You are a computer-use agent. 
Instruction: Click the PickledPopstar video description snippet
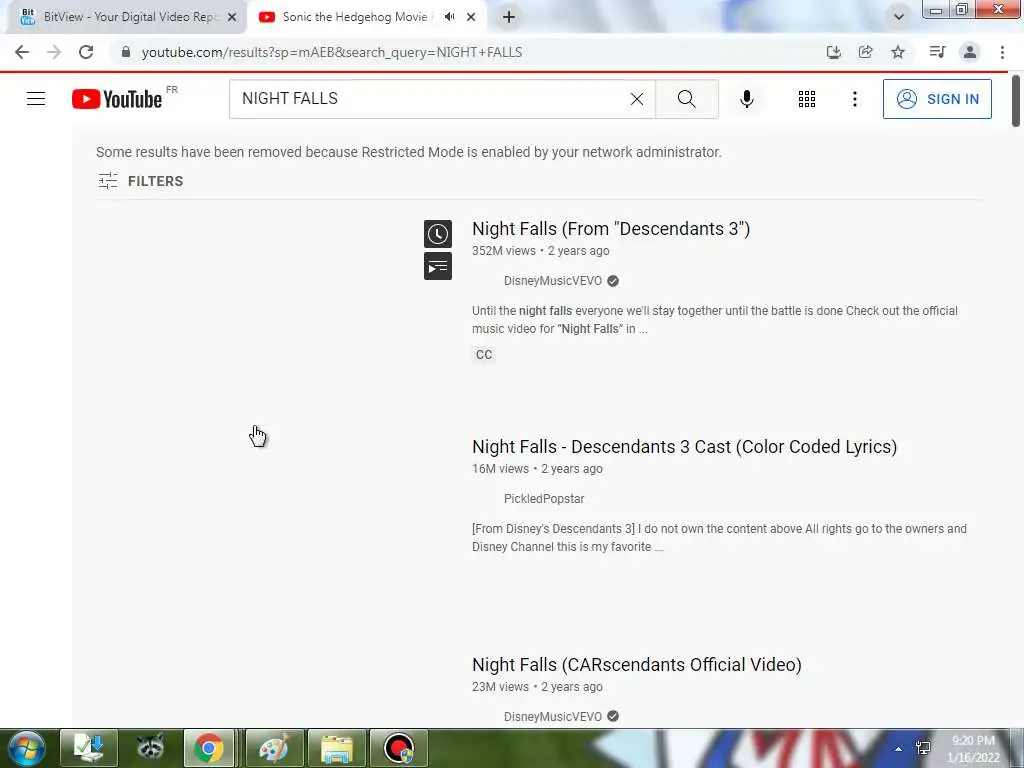[719, 537]
